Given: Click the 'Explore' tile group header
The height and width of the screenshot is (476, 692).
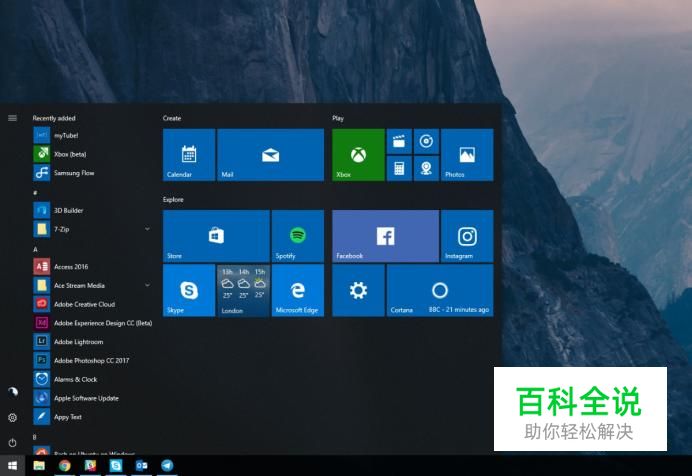Looking at the screenshot, I should pos(173,199).
